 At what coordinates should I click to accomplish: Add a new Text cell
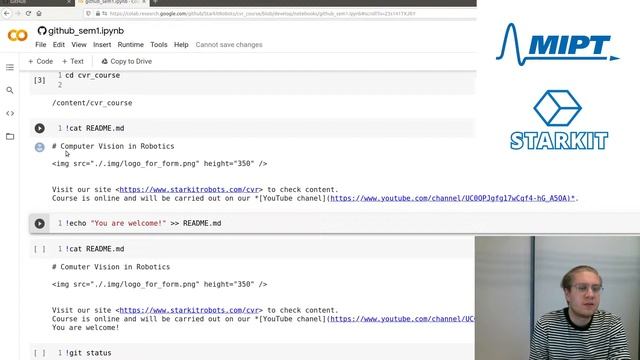(x=73, y=61)
